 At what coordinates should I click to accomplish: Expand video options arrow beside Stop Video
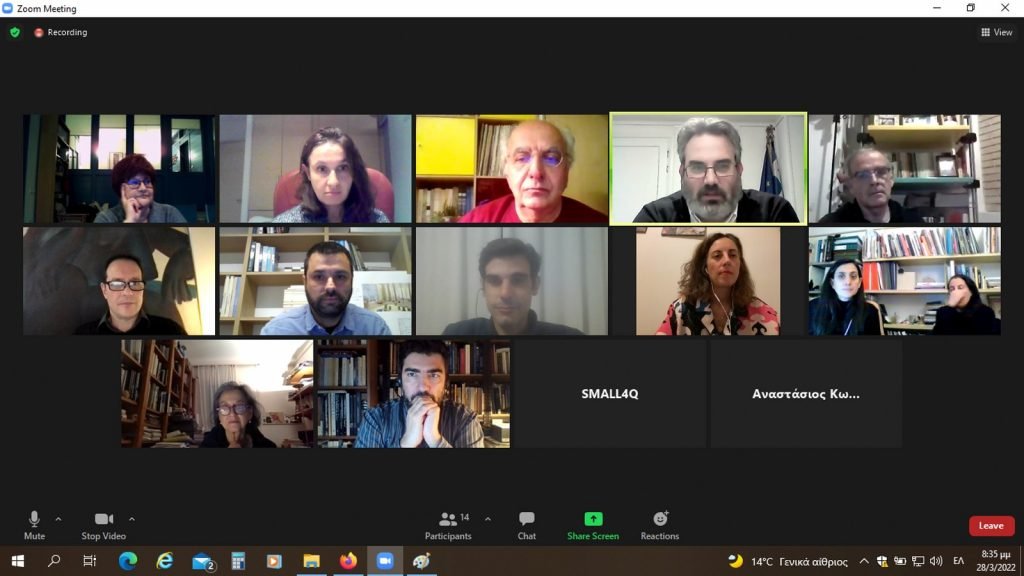(x=132, y=519)
